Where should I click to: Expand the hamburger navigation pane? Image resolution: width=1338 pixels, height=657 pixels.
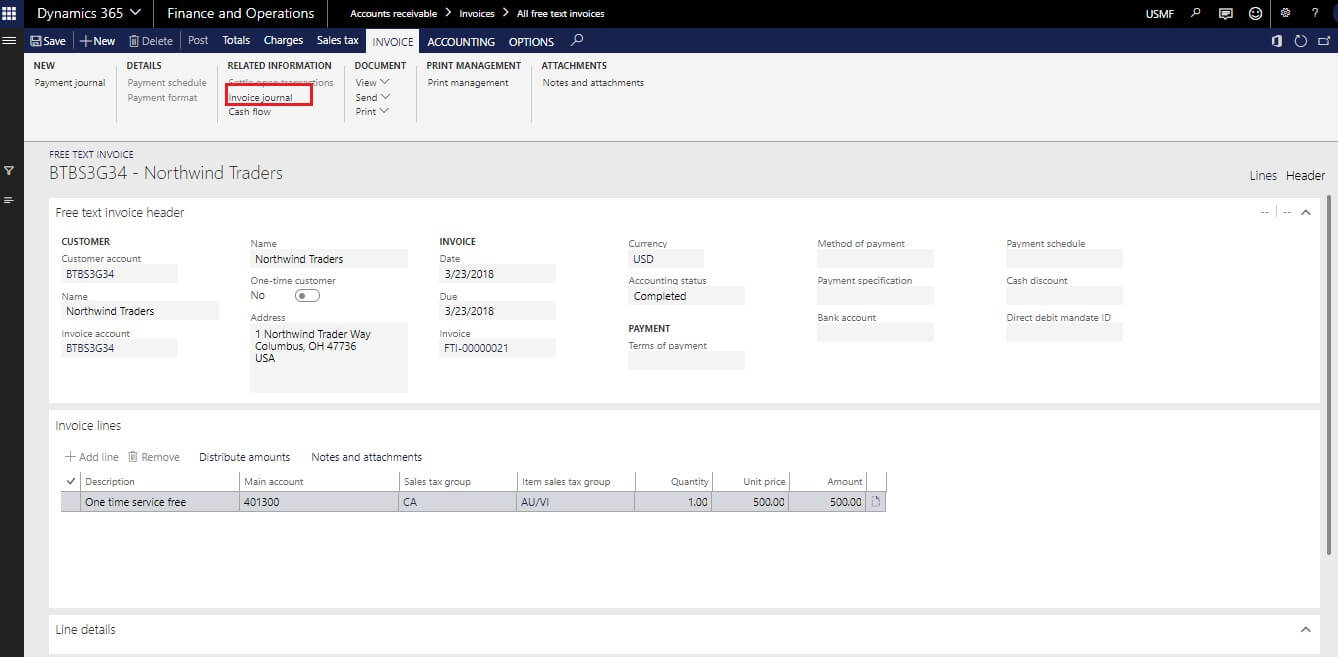click(x=11, y=41)
